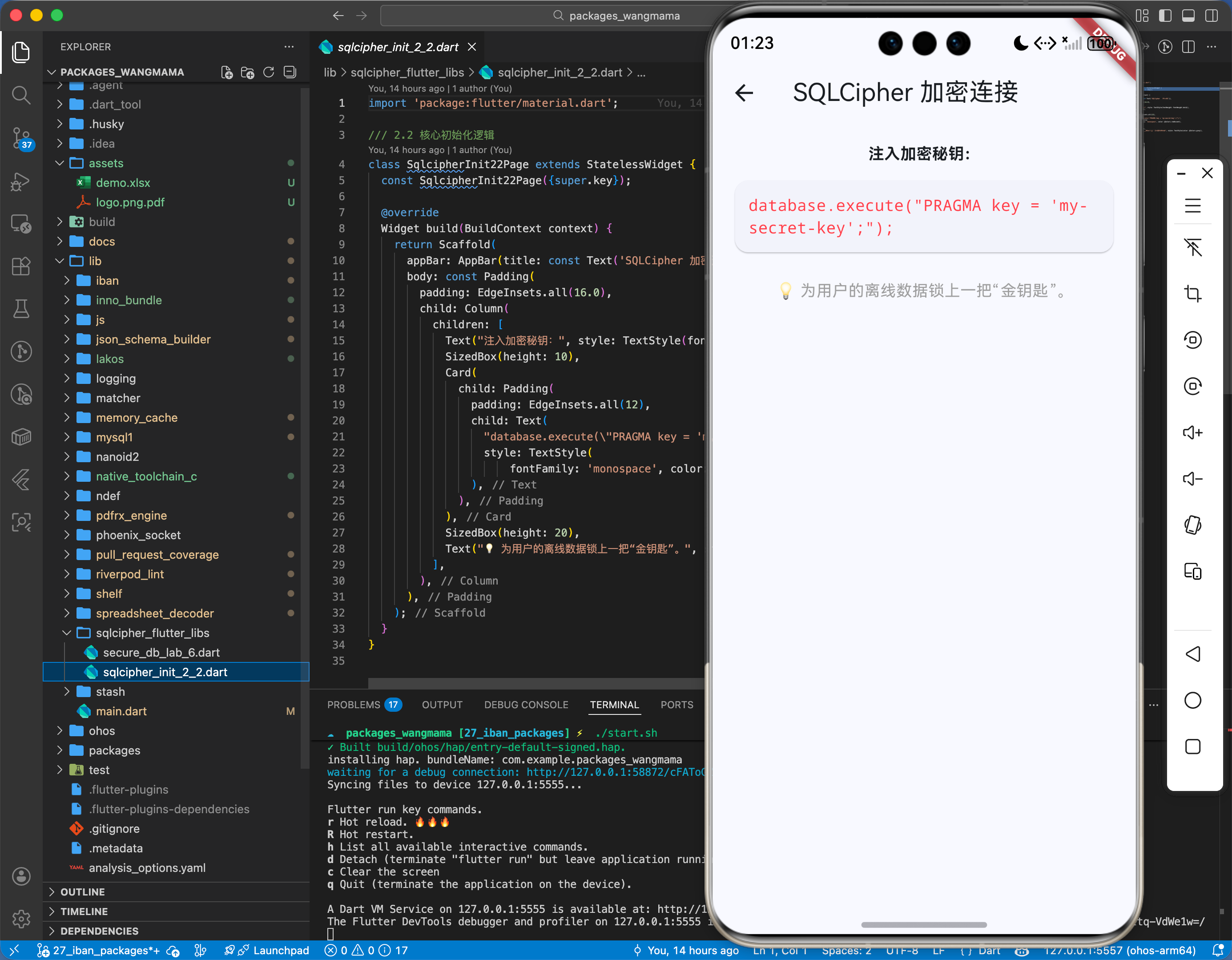Collapse all folders in Explorer
The height and width of the screenshot is (960, 1232).
click(x=290, y=72)
